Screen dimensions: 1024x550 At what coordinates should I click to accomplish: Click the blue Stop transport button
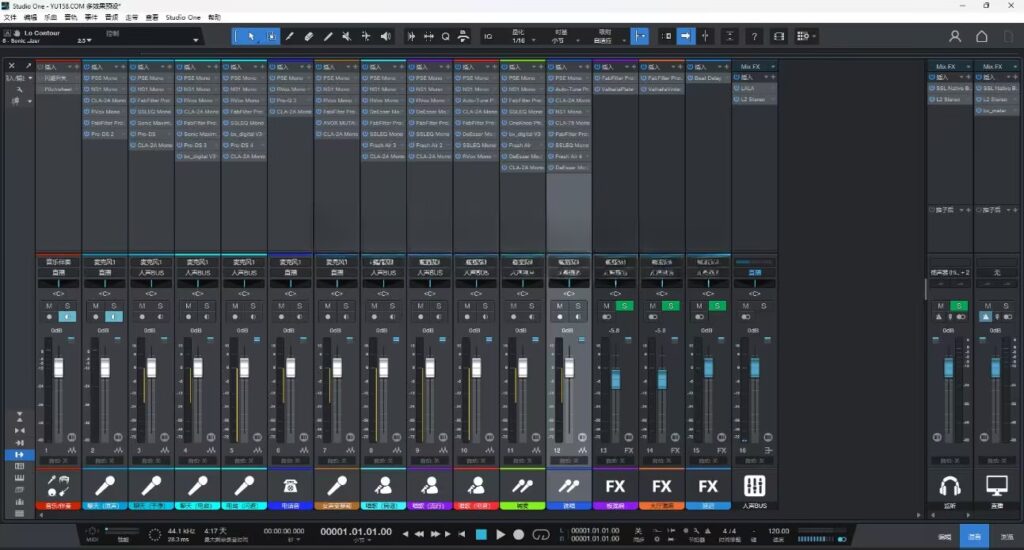tap(481, 535)
